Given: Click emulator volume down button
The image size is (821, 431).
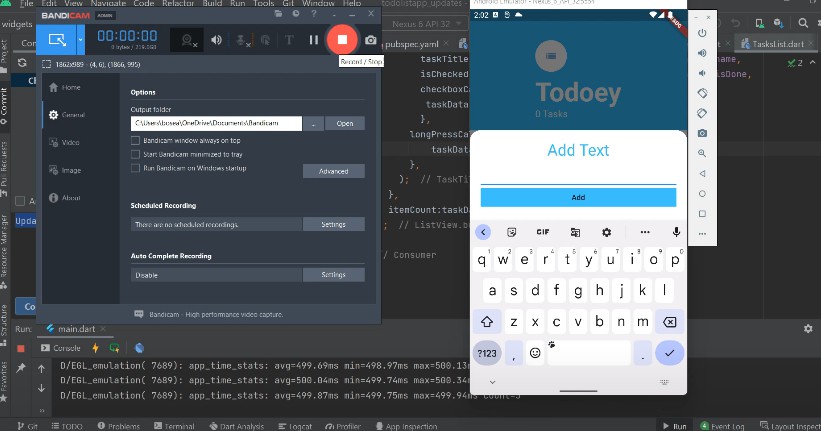Looking at the screenshot, I should click(x=702, y=73).
